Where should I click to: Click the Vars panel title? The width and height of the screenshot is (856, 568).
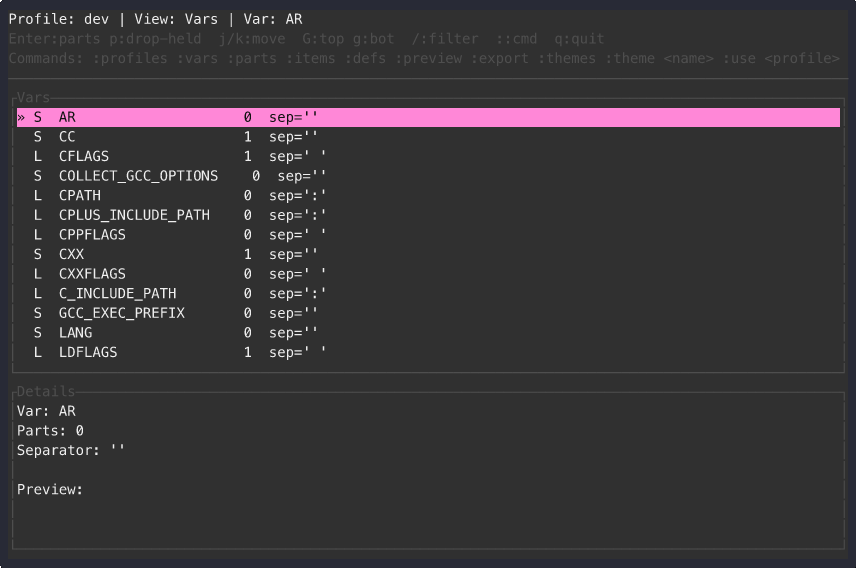pyautogui.click(x=33, y=97)
